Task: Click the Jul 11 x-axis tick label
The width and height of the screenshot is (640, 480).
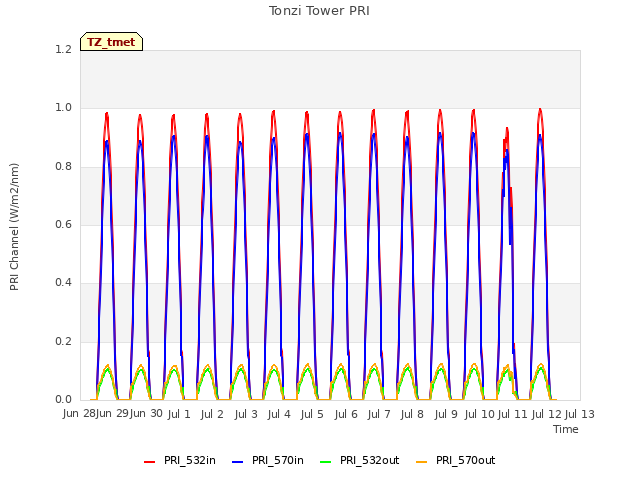Action: (x=513, y=414)
